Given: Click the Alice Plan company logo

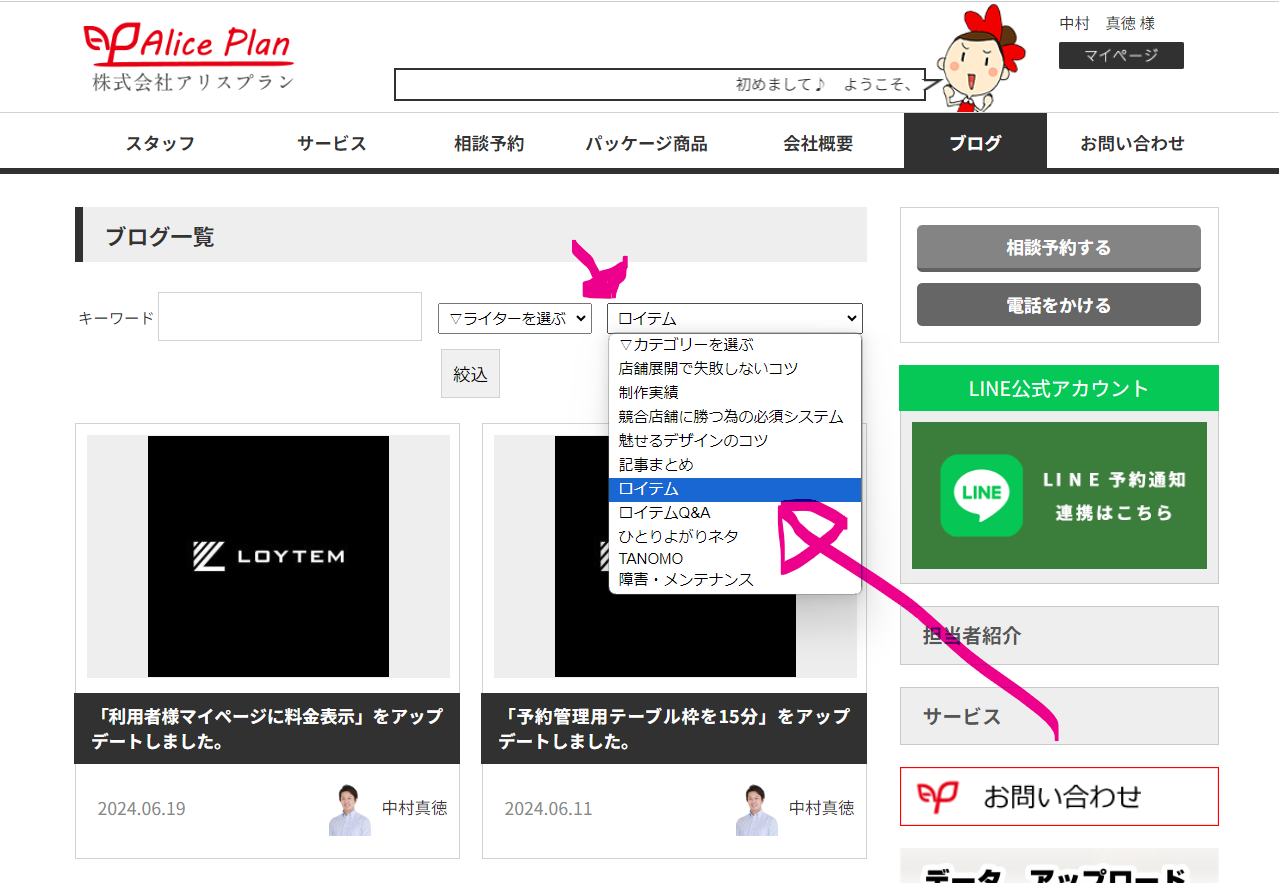Looking at the screenshot, I should [x=189, y=58].
